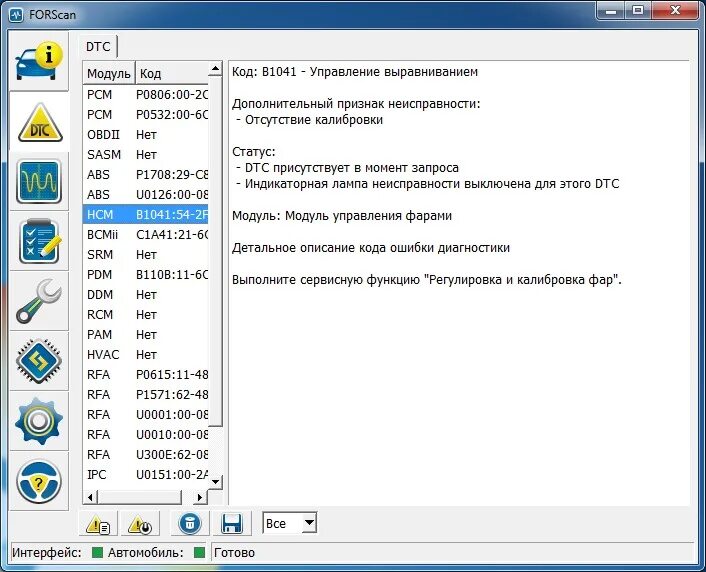The image size is (706, 572).
Task: Open the chip configuration and programming section
Action: click(39, 361)
